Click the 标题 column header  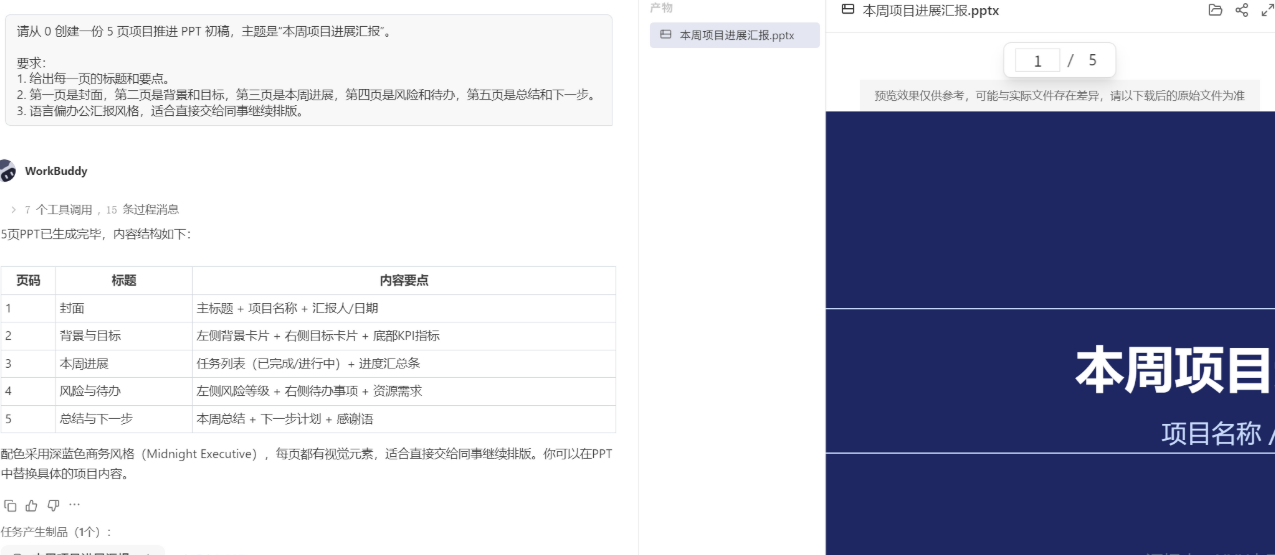[124, 281]
